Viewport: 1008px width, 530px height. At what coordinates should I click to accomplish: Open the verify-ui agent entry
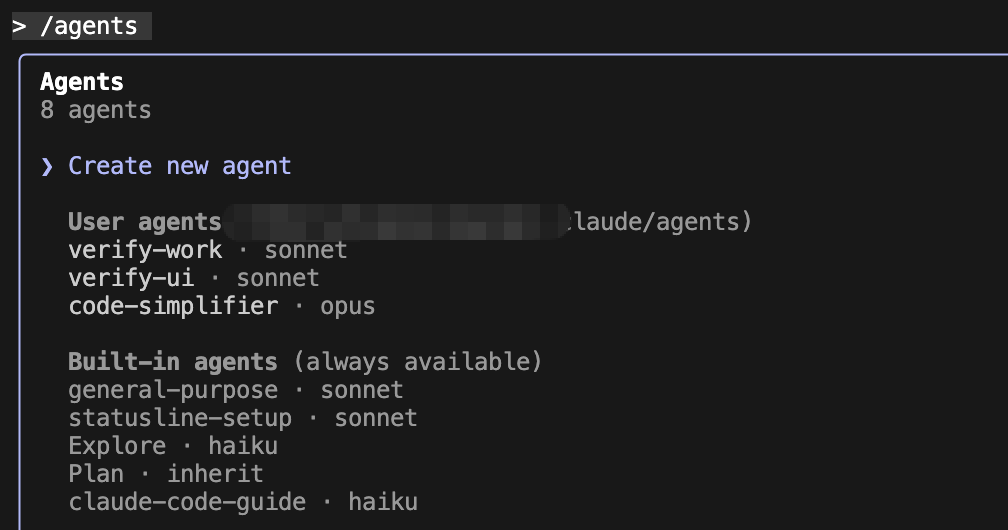(194, 278)
